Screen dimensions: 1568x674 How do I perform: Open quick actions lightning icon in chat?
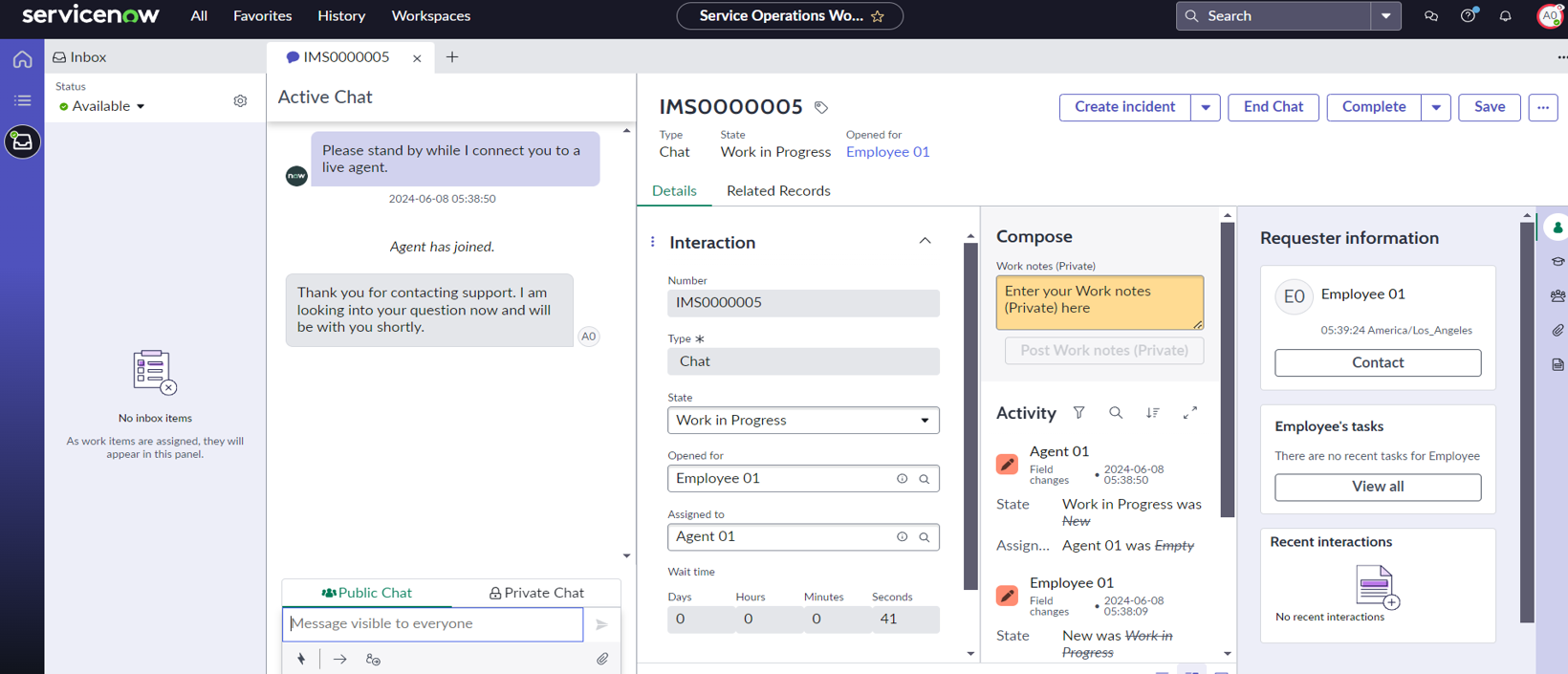point(301,659)
